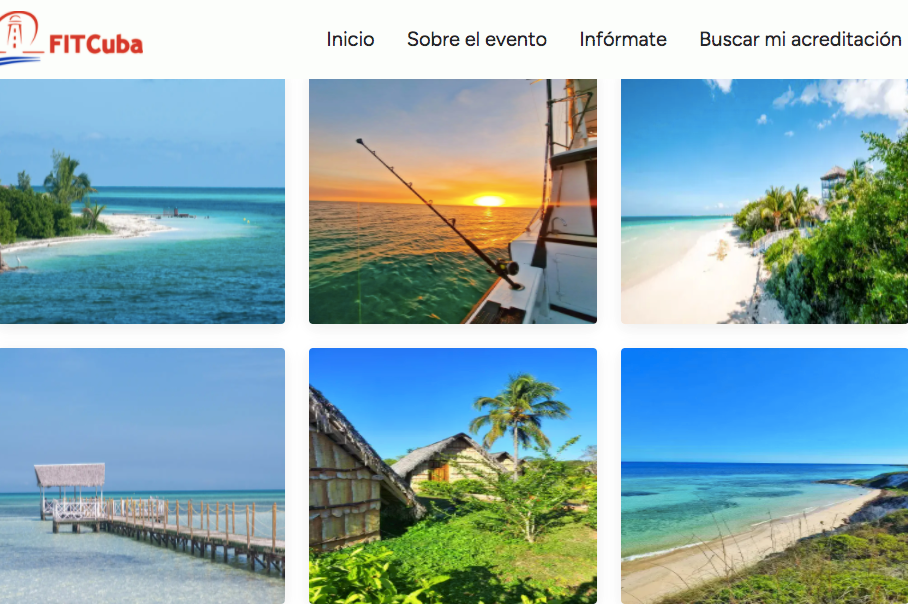The image size is (908, 604).
Task: Open Buscar mi acreditación link
Action: click(x=800, y=39)
